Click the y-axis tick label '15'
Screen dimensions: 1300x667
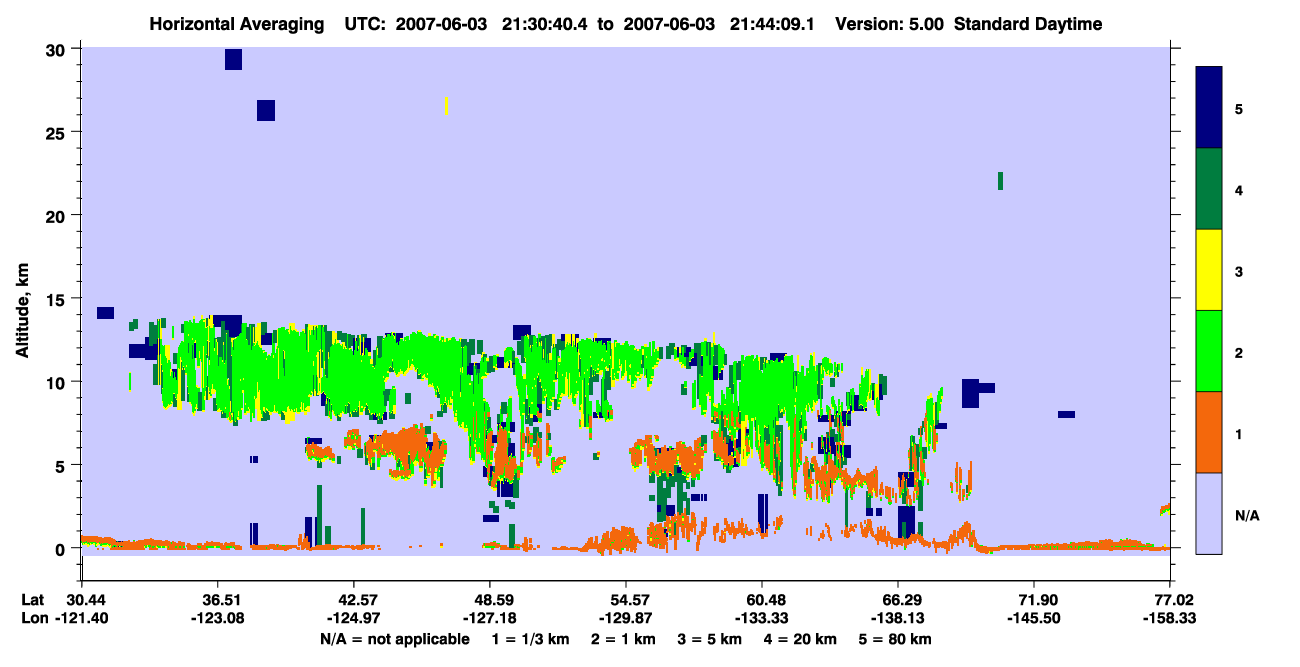click(x=58, y=299)
